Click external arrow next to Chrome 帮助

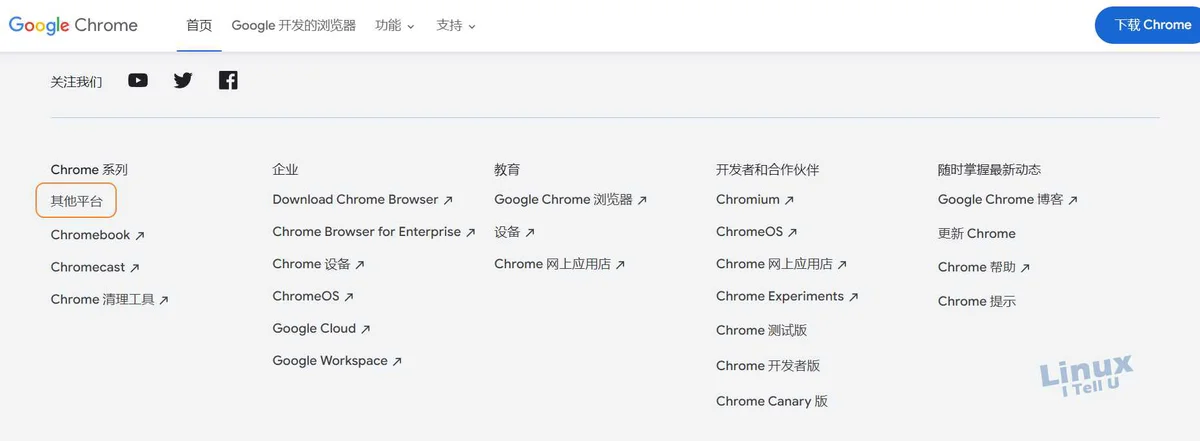point(1025,268)
